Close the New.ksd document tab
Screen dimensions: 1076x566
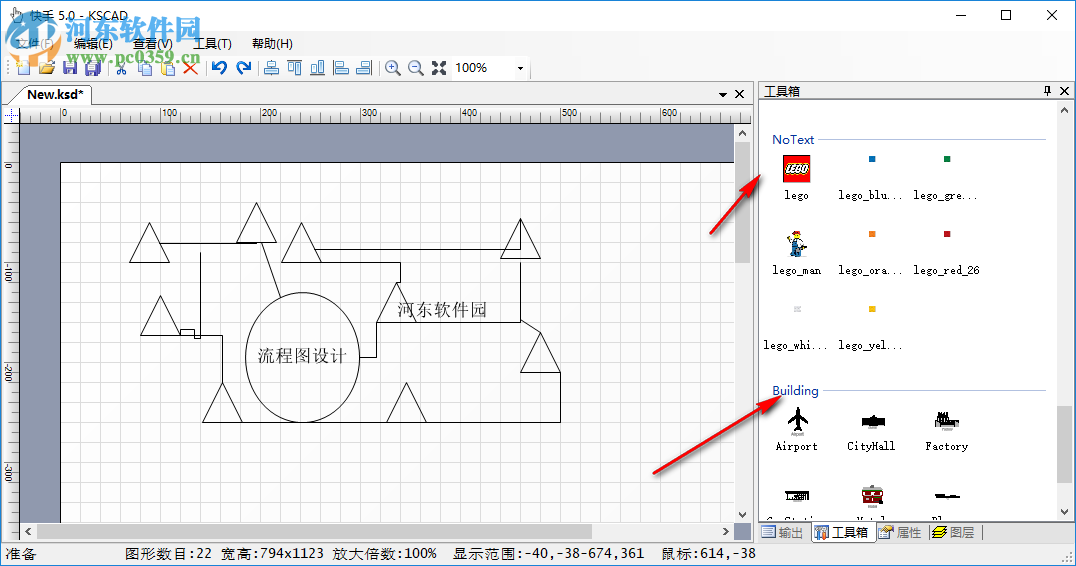(x=739, y=94)
